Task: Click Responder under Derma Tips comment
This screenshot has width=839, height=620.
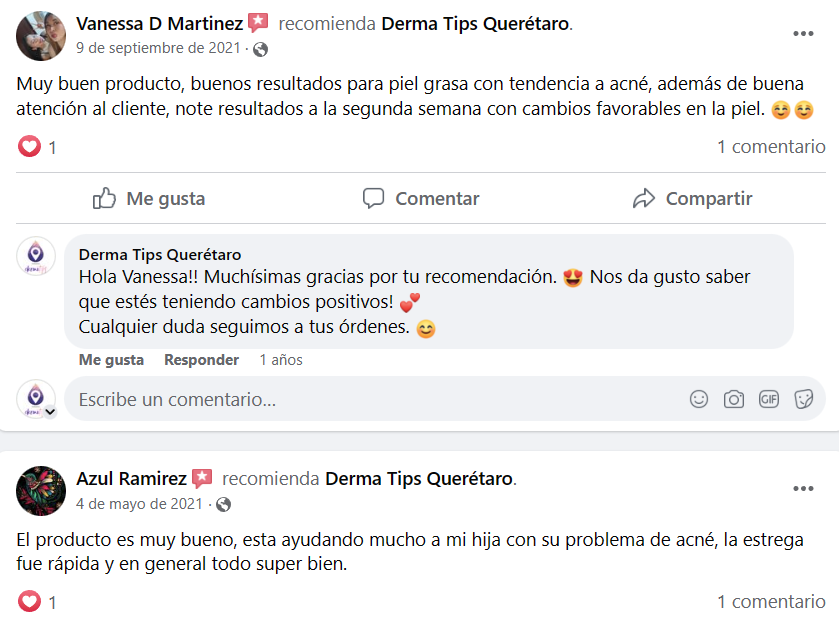Action: (201, 360)
